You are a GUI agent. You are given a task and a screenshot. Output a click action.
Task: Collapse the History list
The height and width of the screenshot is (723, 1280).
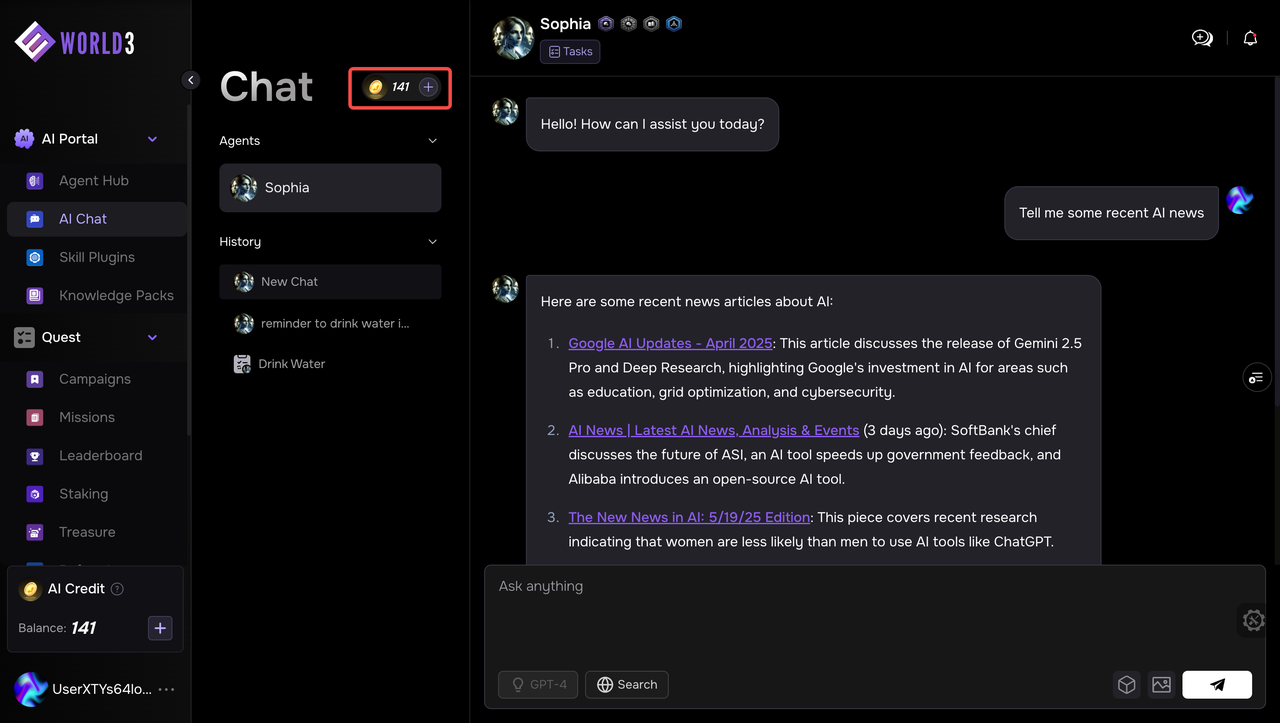click(x=432, y=242)
